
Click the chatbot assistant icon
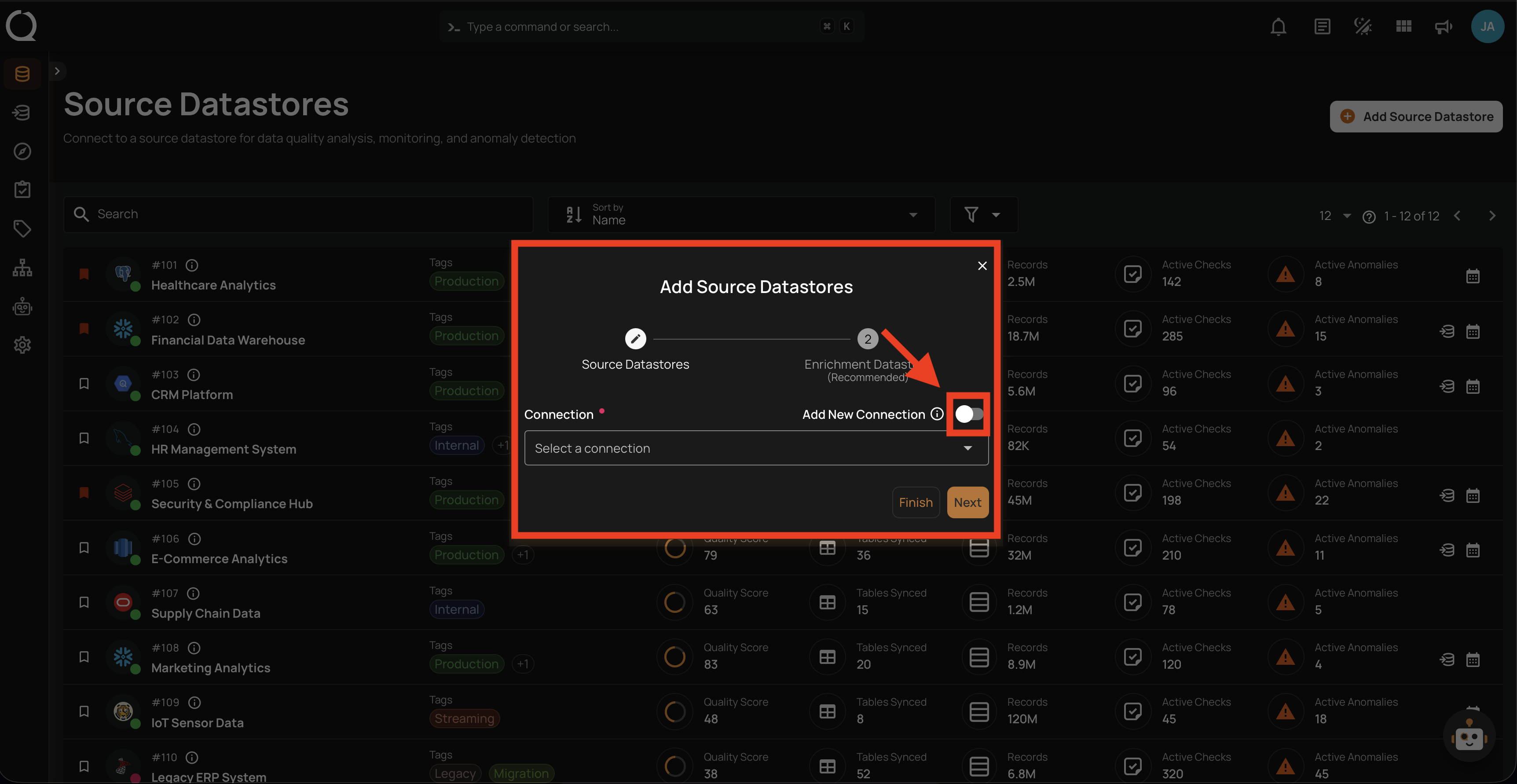(1469, 737)
